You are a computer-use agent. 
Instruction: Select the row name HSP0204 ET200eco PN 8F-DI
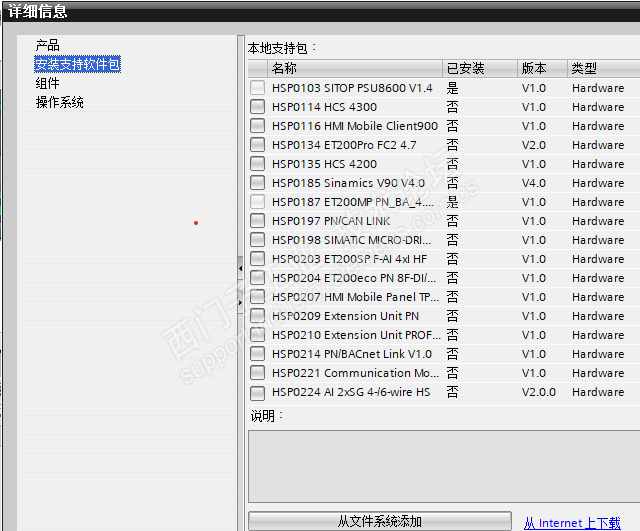click(x=354, y=278)
